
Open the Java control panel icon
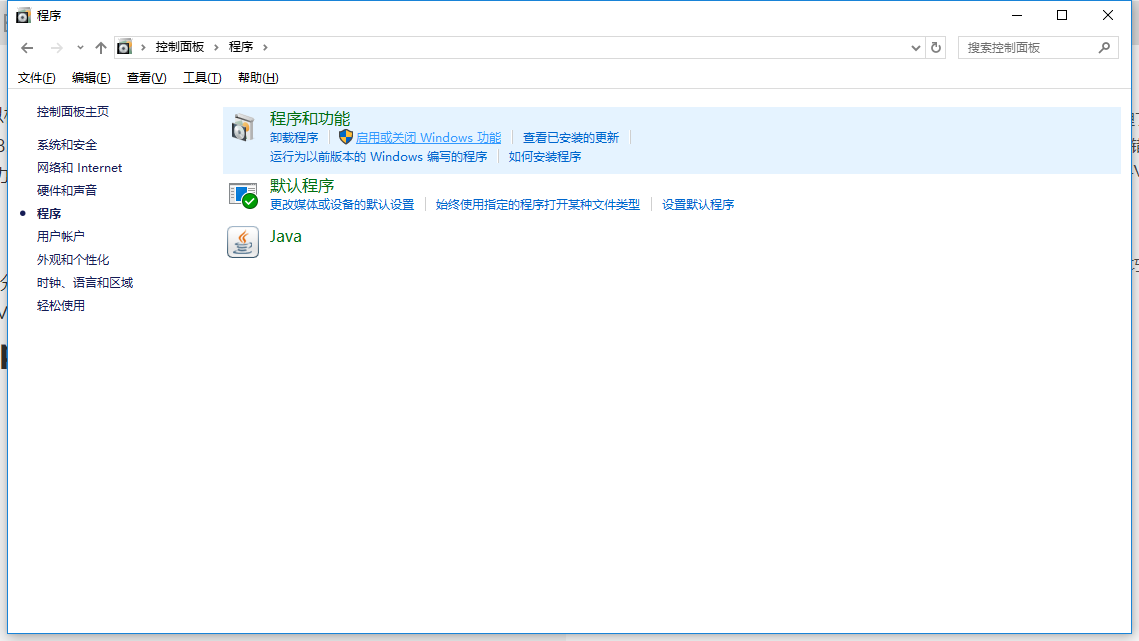243,242
